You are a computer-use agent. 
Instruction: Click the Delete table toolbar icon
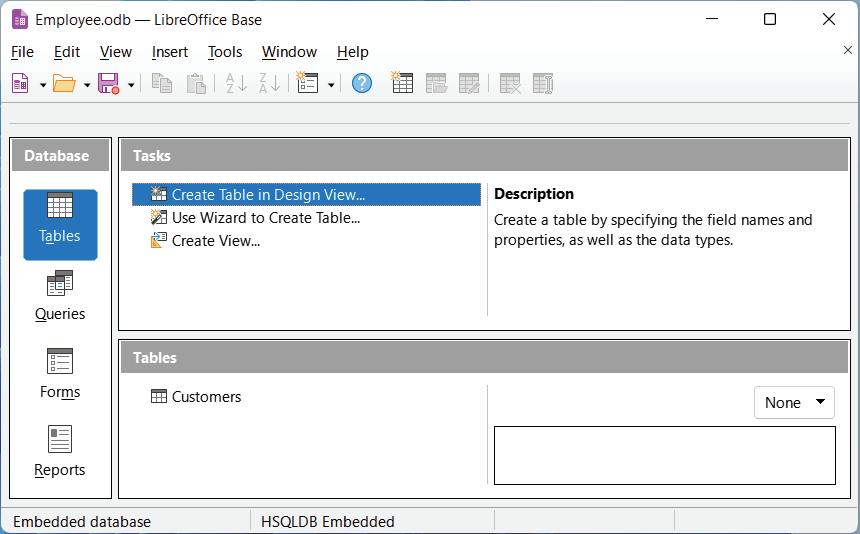[x=510, y=84]
